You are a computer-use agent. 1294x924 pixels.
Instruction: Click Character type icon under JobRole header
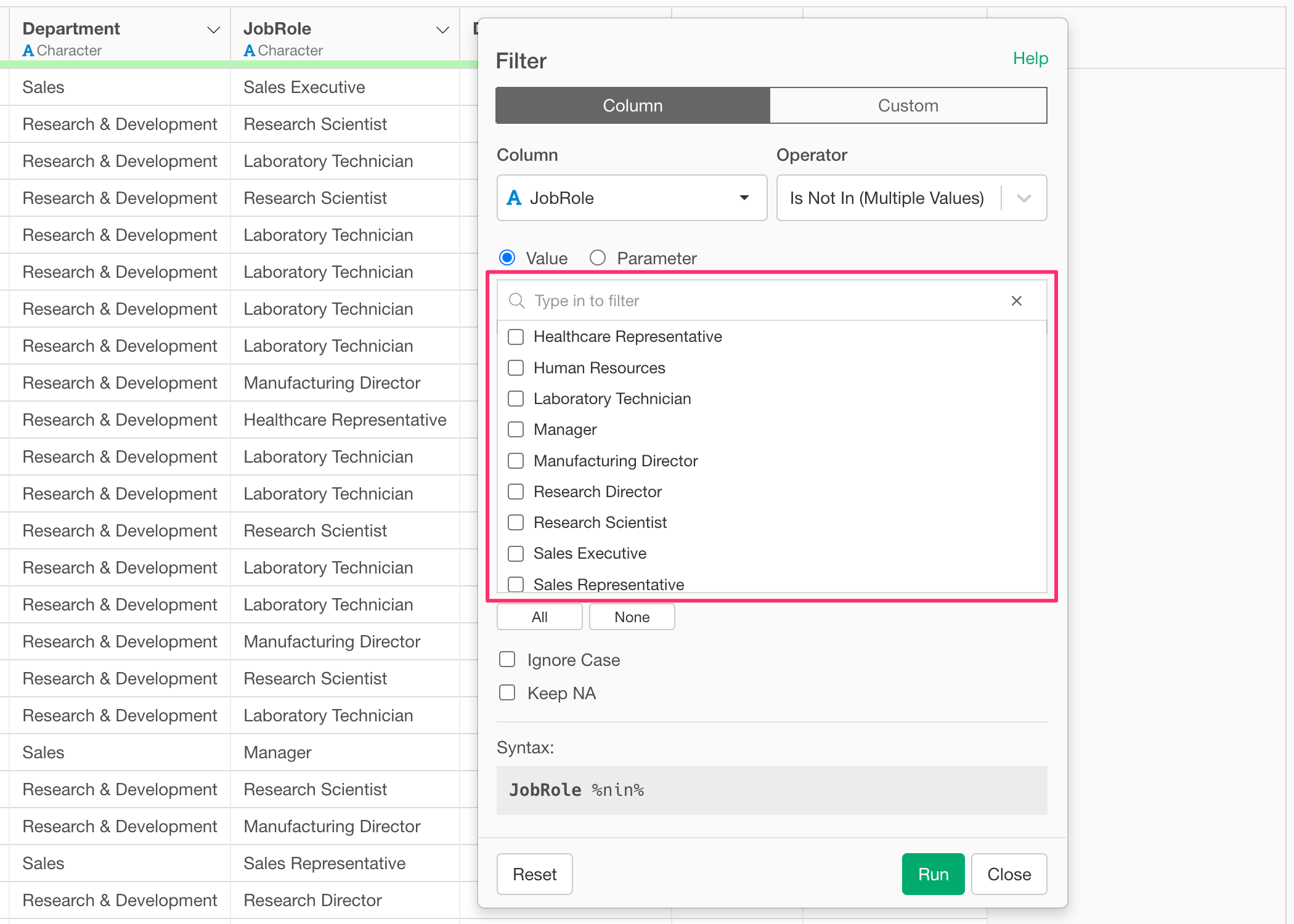(x=249, y=51)
